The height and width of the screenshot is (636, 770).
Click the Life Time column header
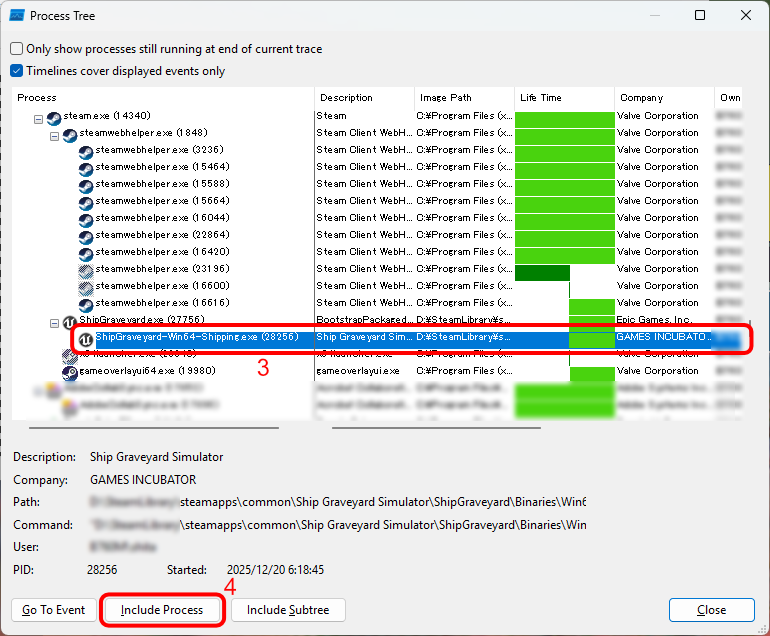tap(563, 98)
